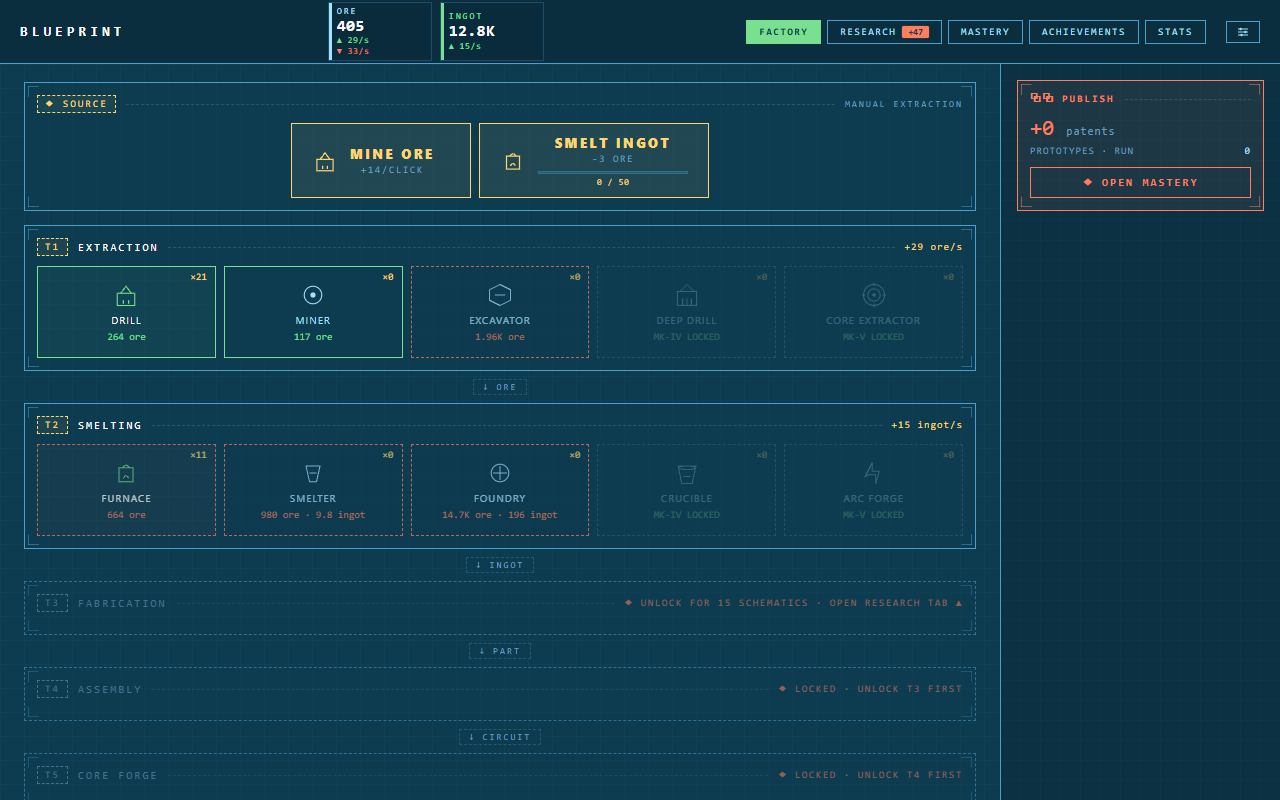
Task: Click the Deep Drill locked card
Action: 687,312
